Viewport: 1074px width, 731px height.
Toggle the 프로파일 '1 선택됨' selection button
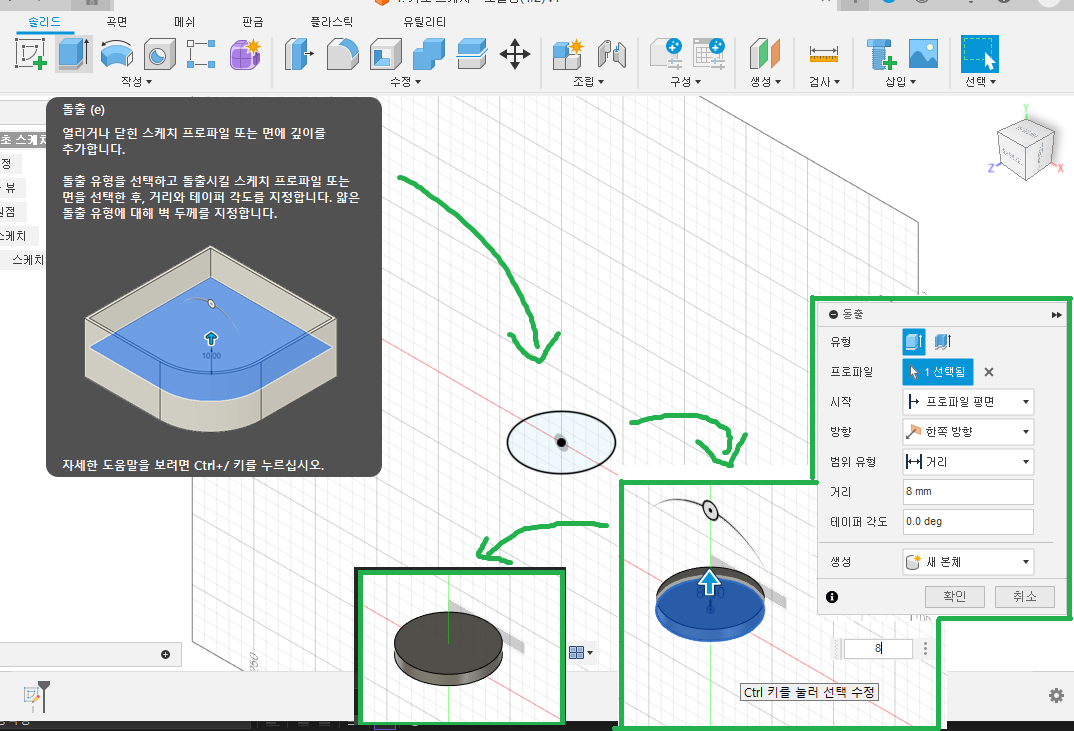[938, 372]
